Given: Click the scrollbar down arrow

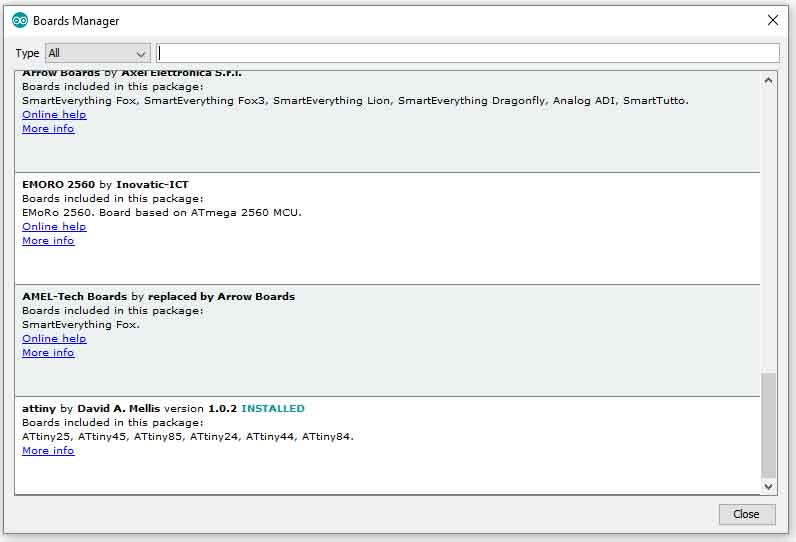Looking at the screenshot, I should (769, 486).
